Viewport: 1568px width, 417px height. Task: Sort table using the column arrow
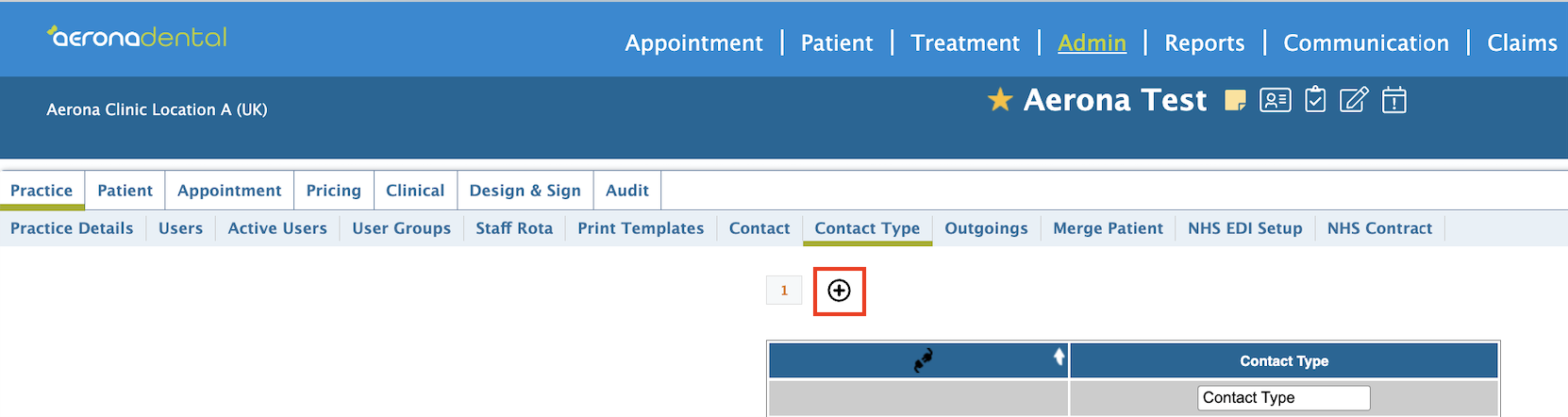pos(1059,357)
